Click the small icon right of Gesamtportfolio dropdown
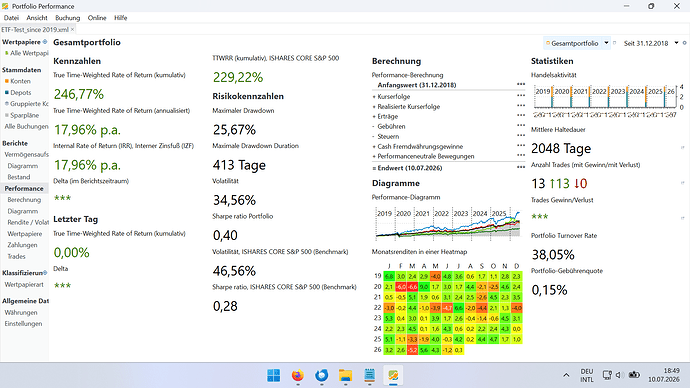 (x=615, y=43)
